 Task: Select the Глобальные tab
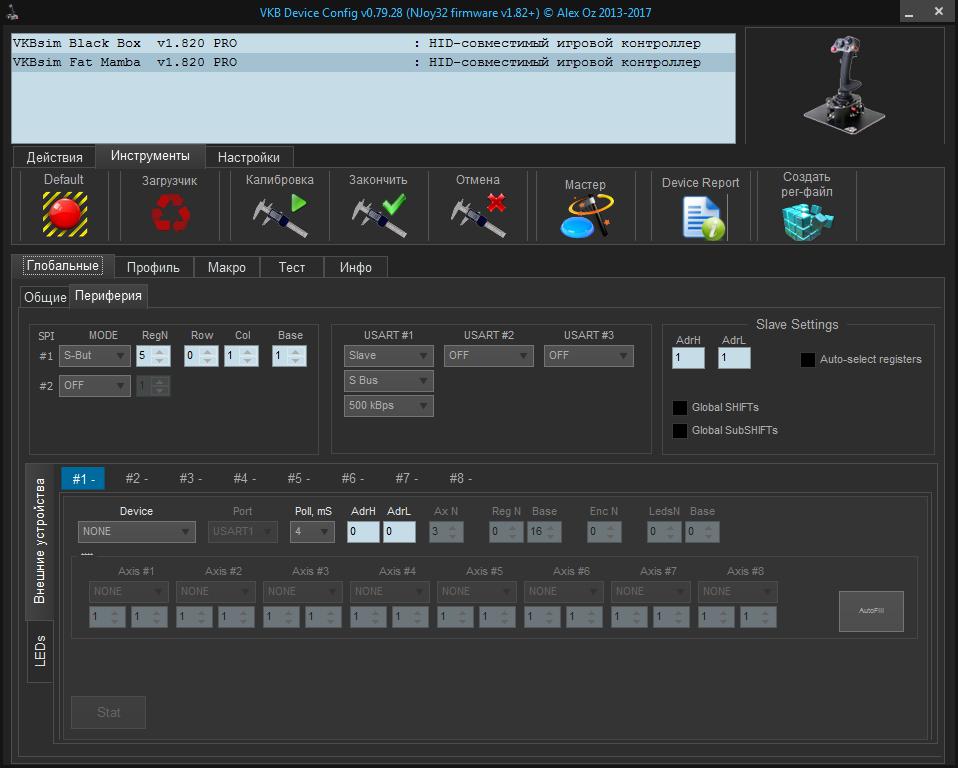tap(63, 266)
